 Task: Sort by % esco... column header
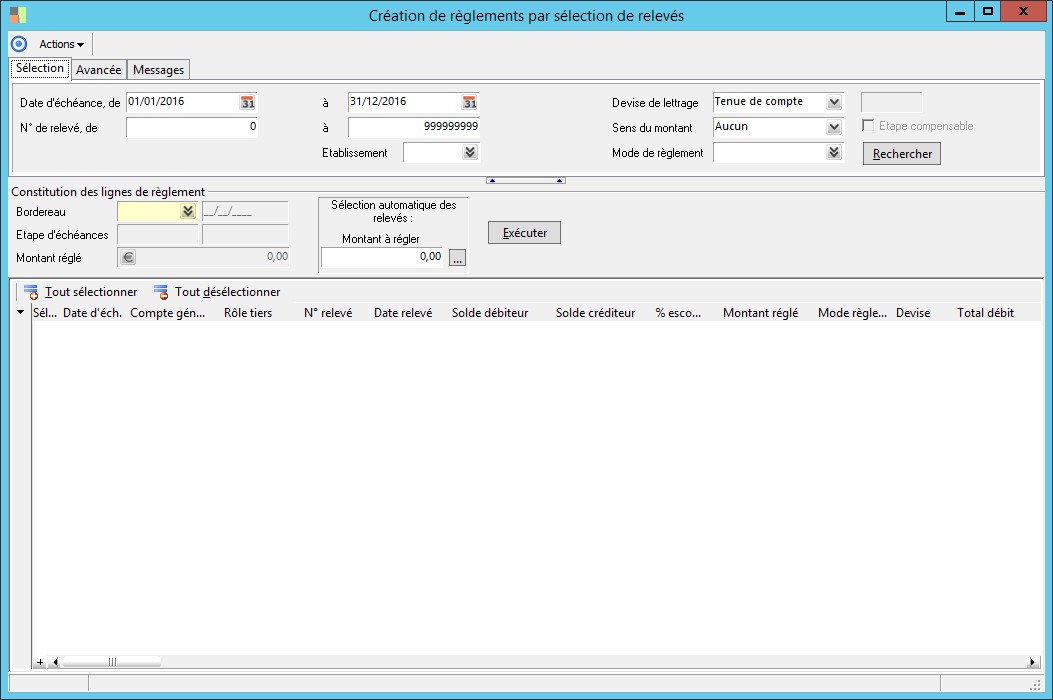click(x=678, y=313)
